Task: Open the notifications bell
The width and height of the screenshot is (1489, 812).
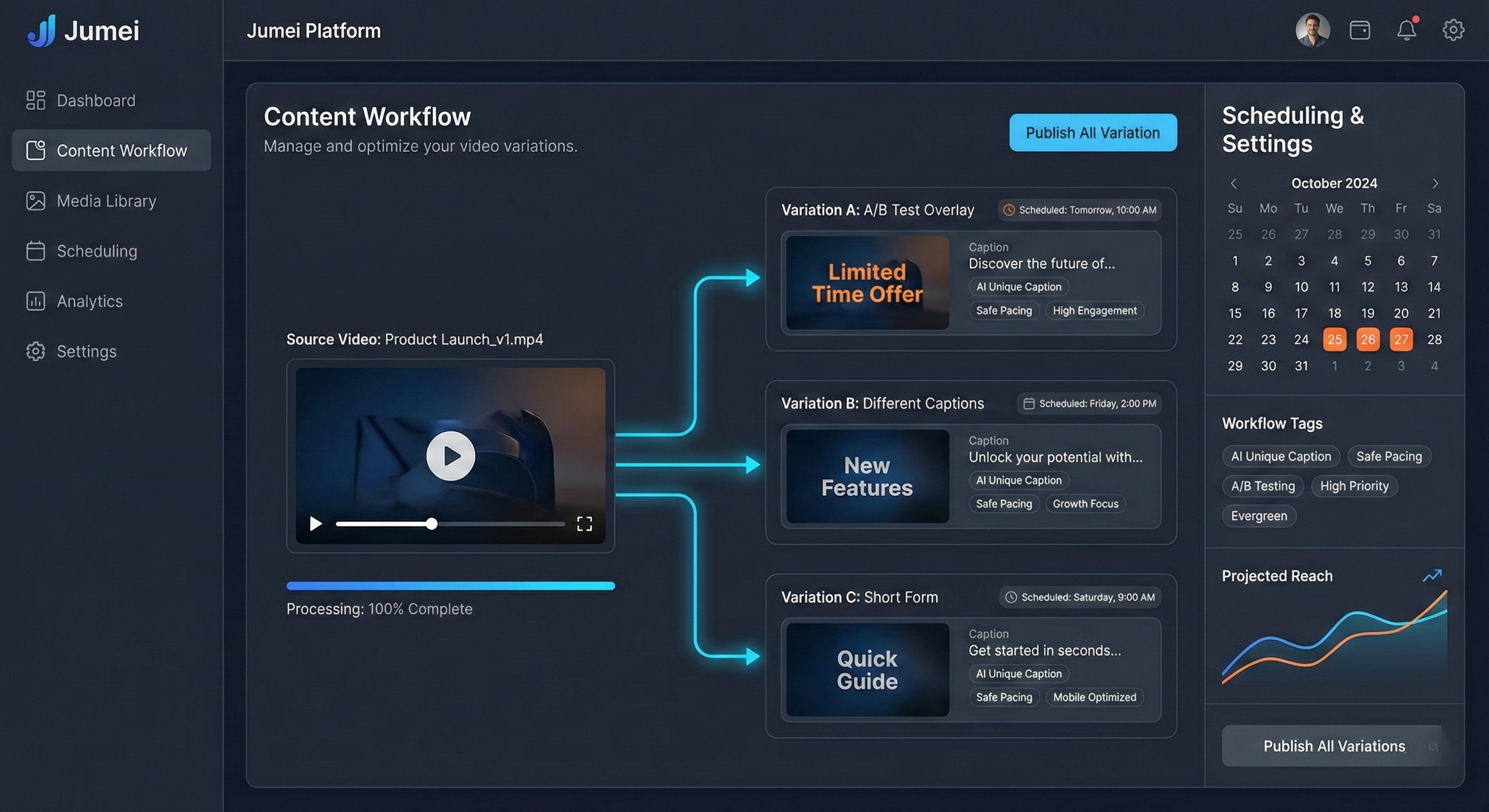Action: coord(1406,30)
